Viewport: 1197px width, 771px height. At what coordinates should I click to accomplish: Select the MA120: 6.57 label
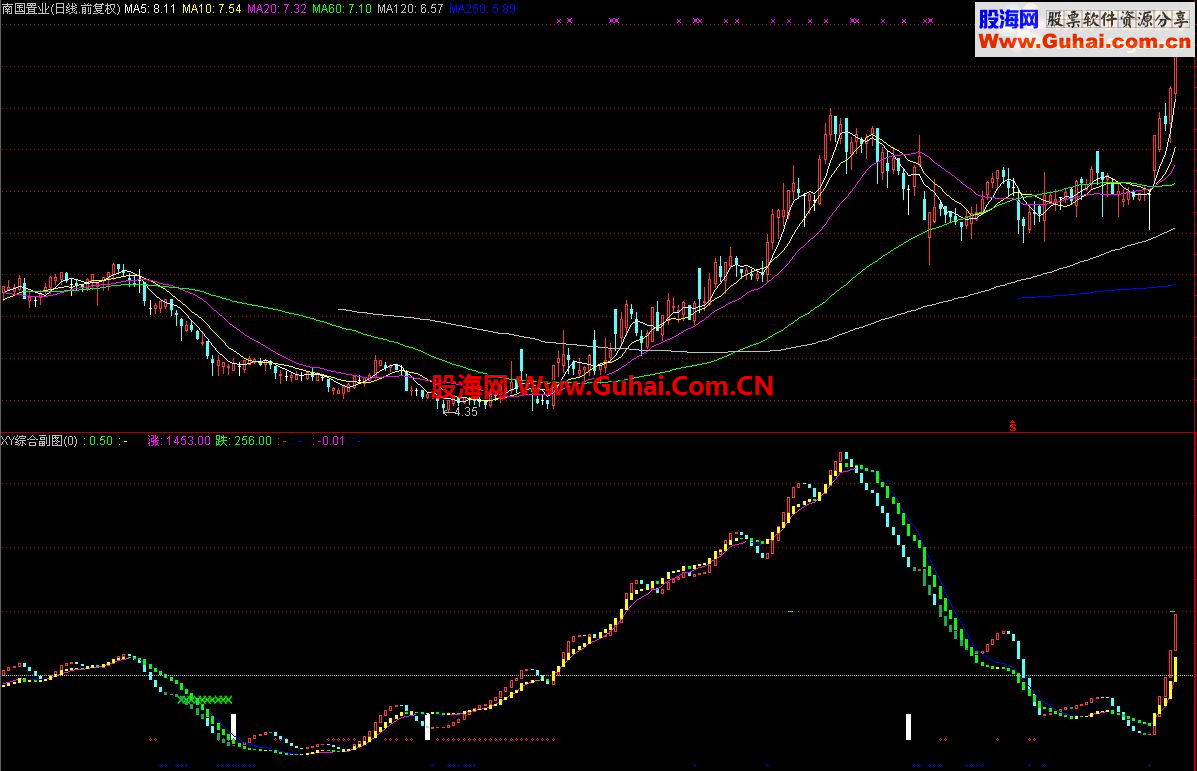pos(410,9)
